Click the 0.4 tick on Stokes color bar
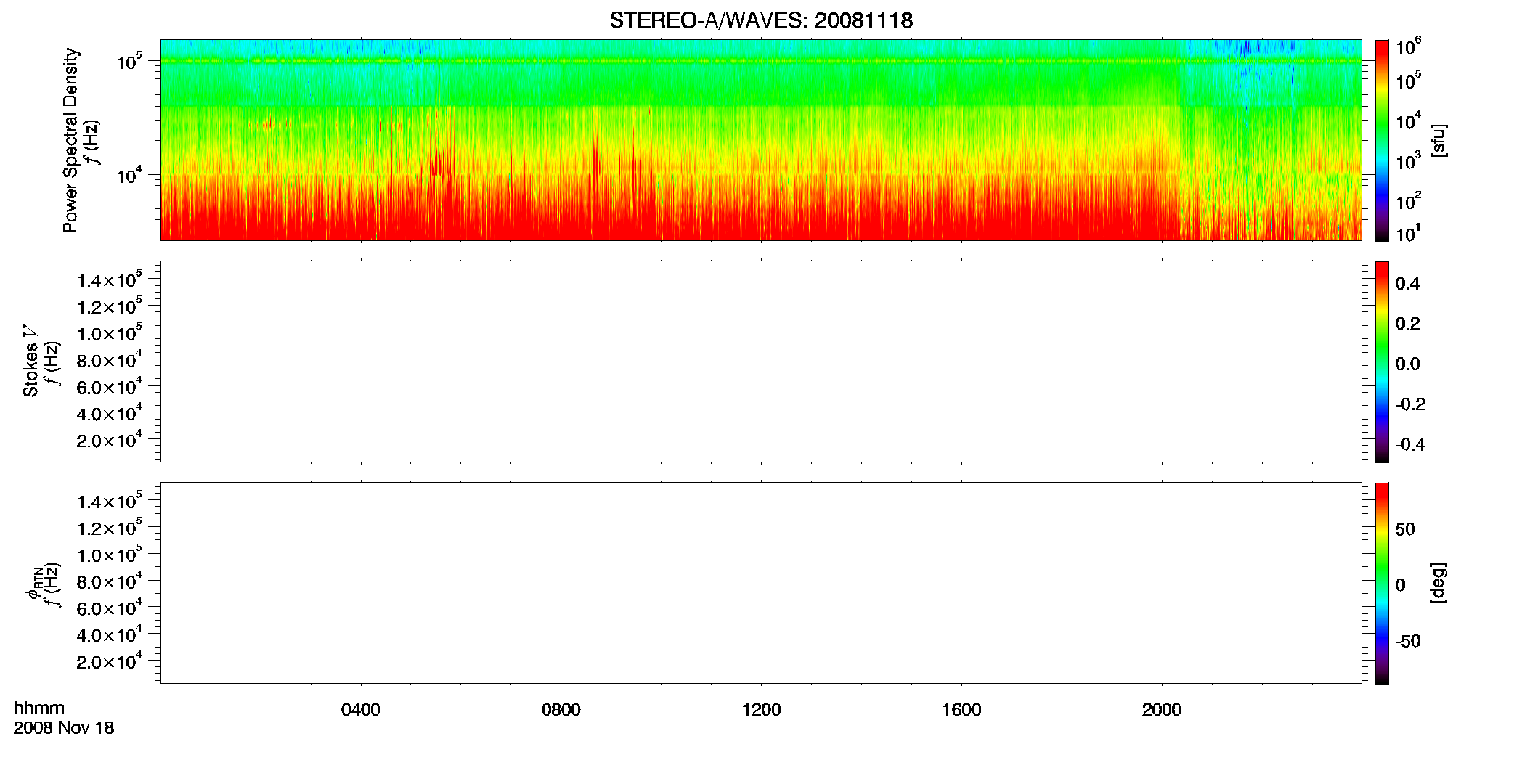 point(1407,284)
